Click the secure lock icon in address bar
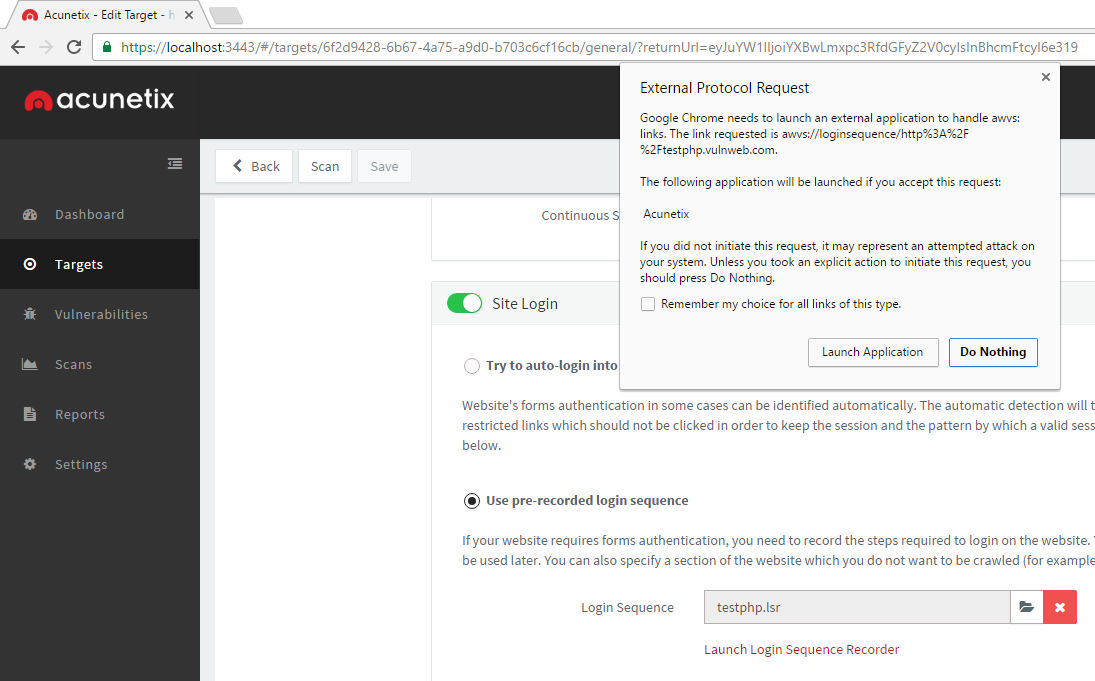 107,47
